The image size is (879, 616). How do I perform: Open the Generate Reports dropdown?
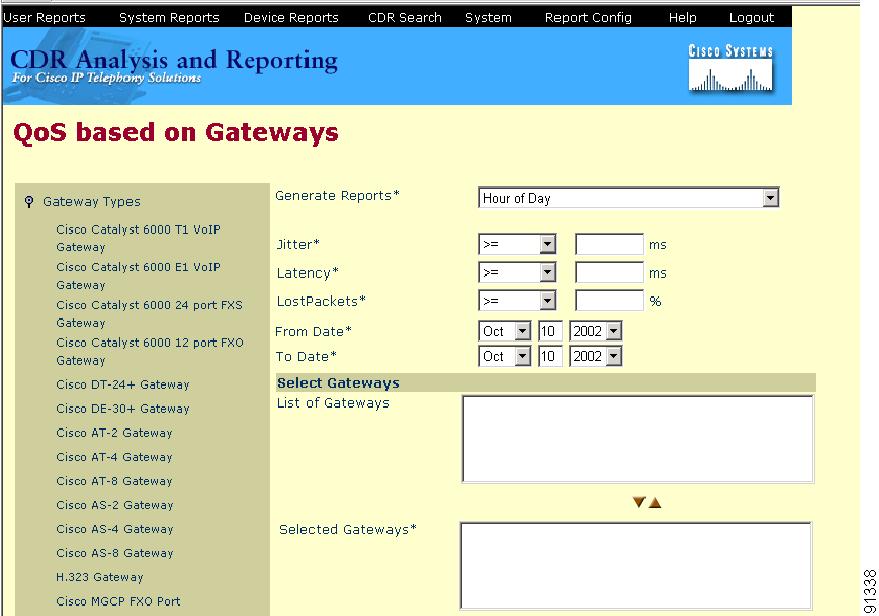click(628, 198)
